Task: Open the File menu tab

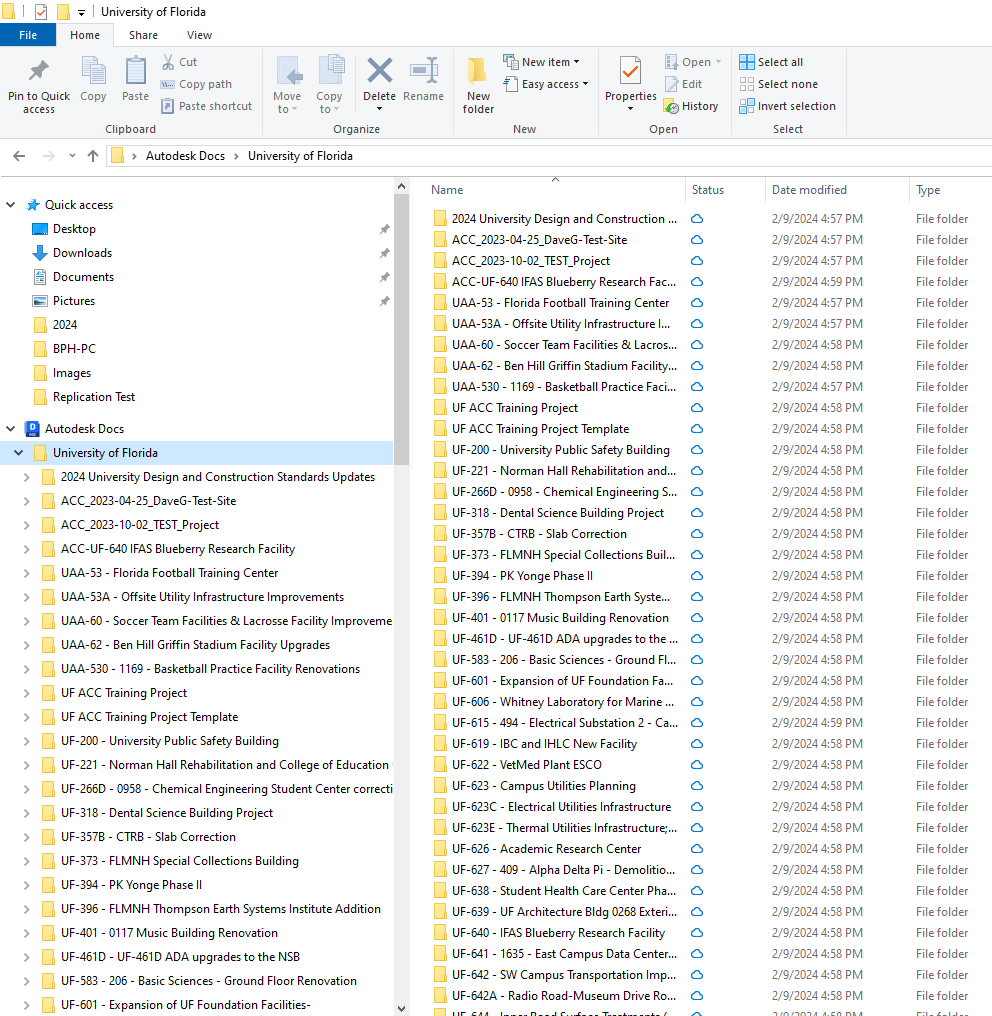Action: 28,35
